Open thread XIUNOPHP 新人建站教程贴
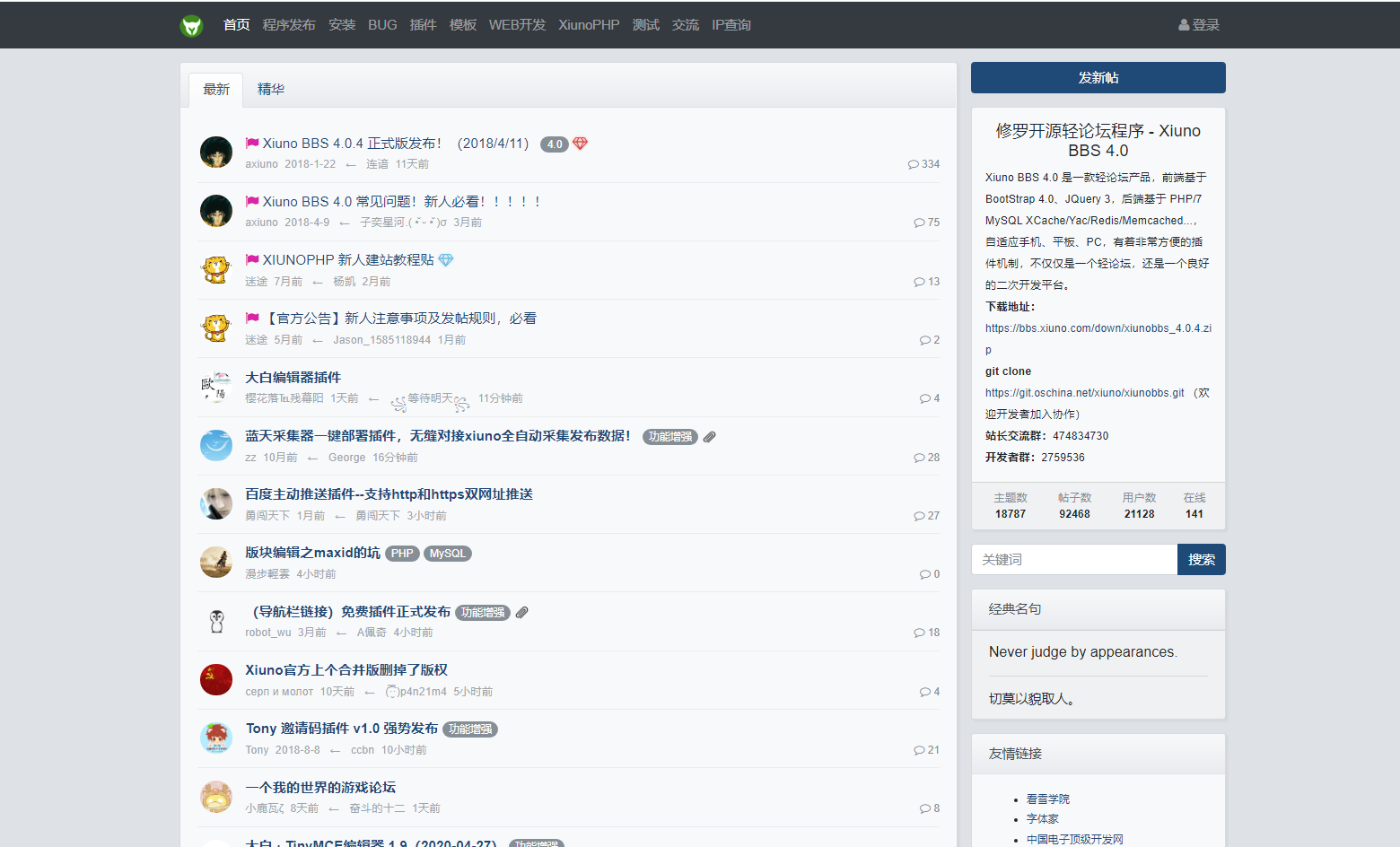Viewport: 1400px width, 847px height. pos(348,260)
